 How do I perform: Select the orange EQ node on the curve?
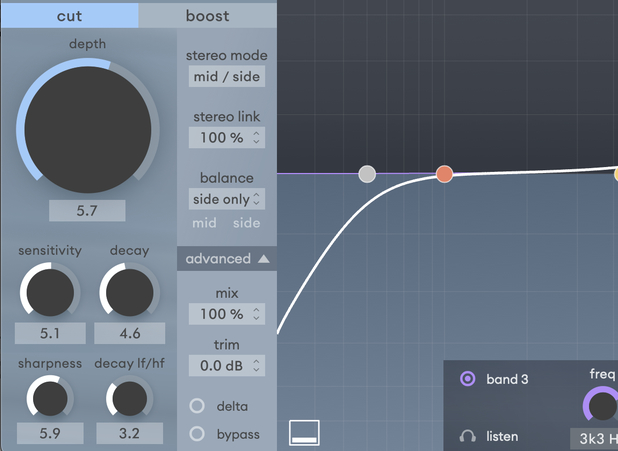[x=444, y=174]
